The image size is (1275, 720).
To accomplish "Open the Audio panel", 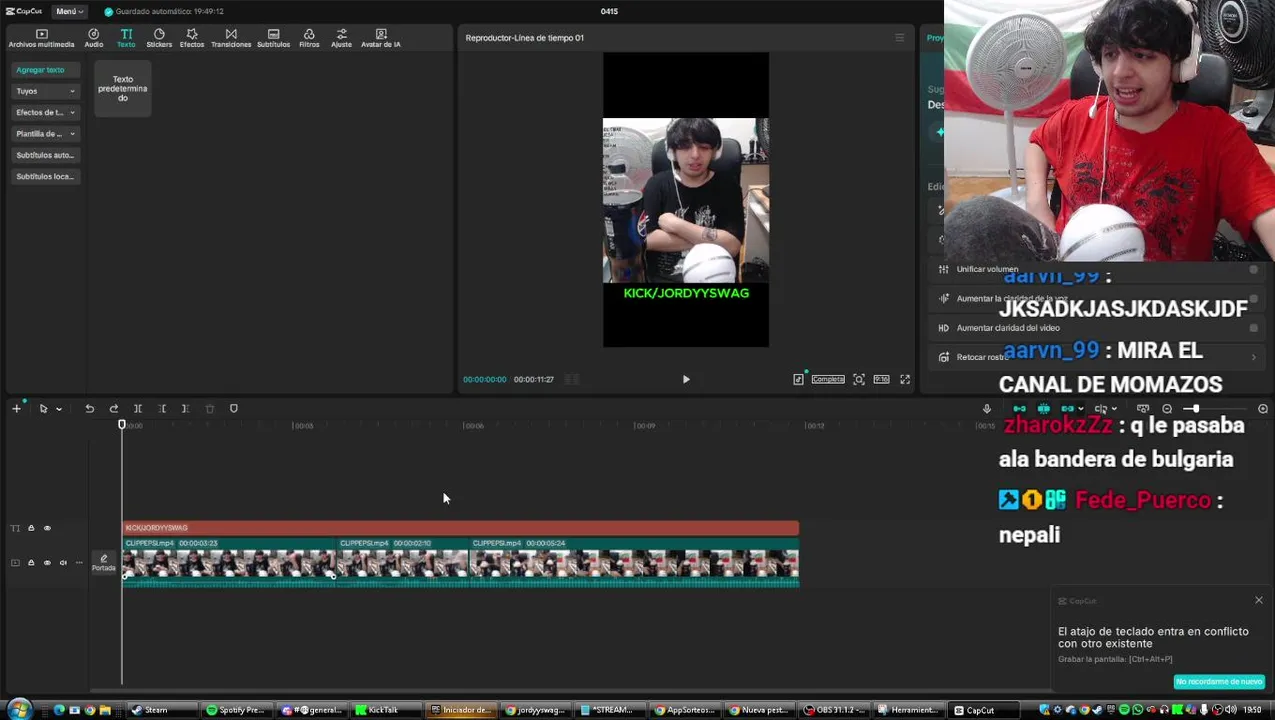I will tap(94, 38).
